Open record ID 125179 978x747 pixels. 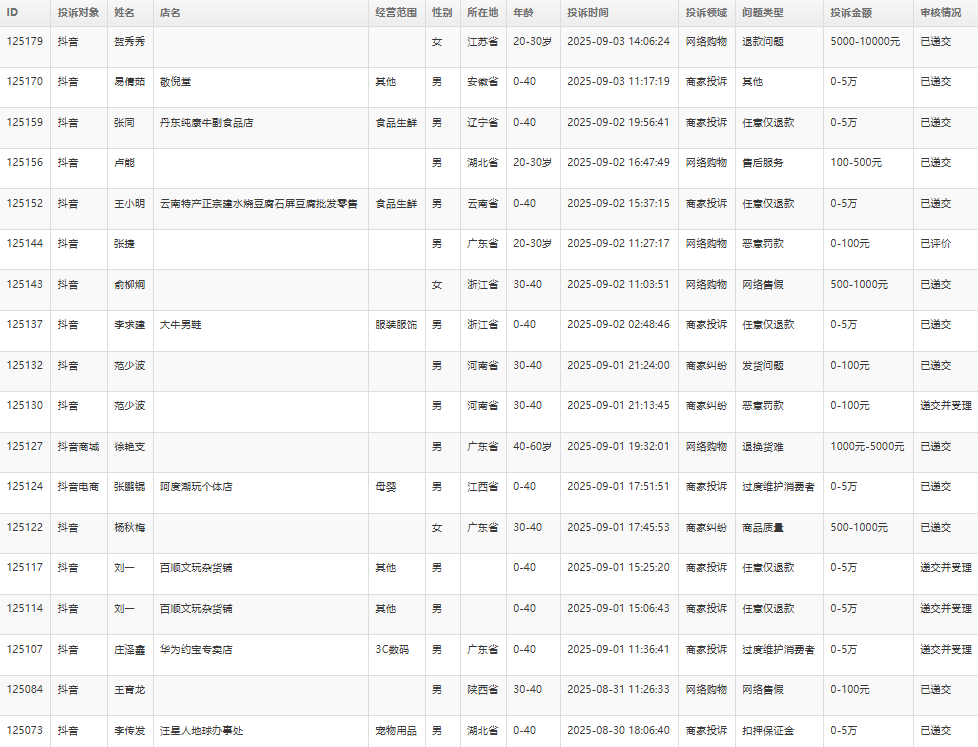pos(25,42)
